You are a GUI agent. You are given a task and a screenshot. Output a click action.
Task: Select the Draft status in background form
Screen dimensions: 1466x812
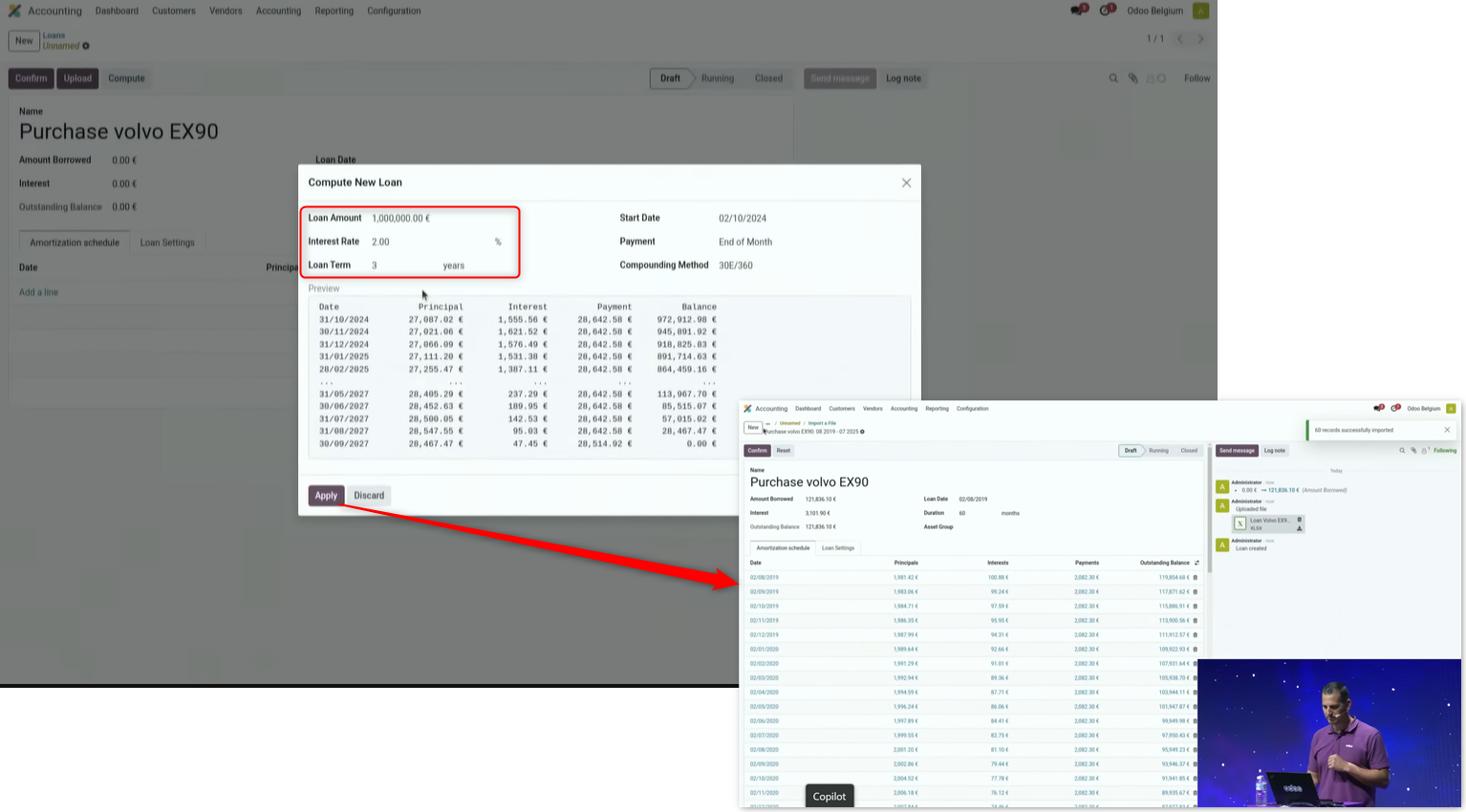[x=670, y=78]
